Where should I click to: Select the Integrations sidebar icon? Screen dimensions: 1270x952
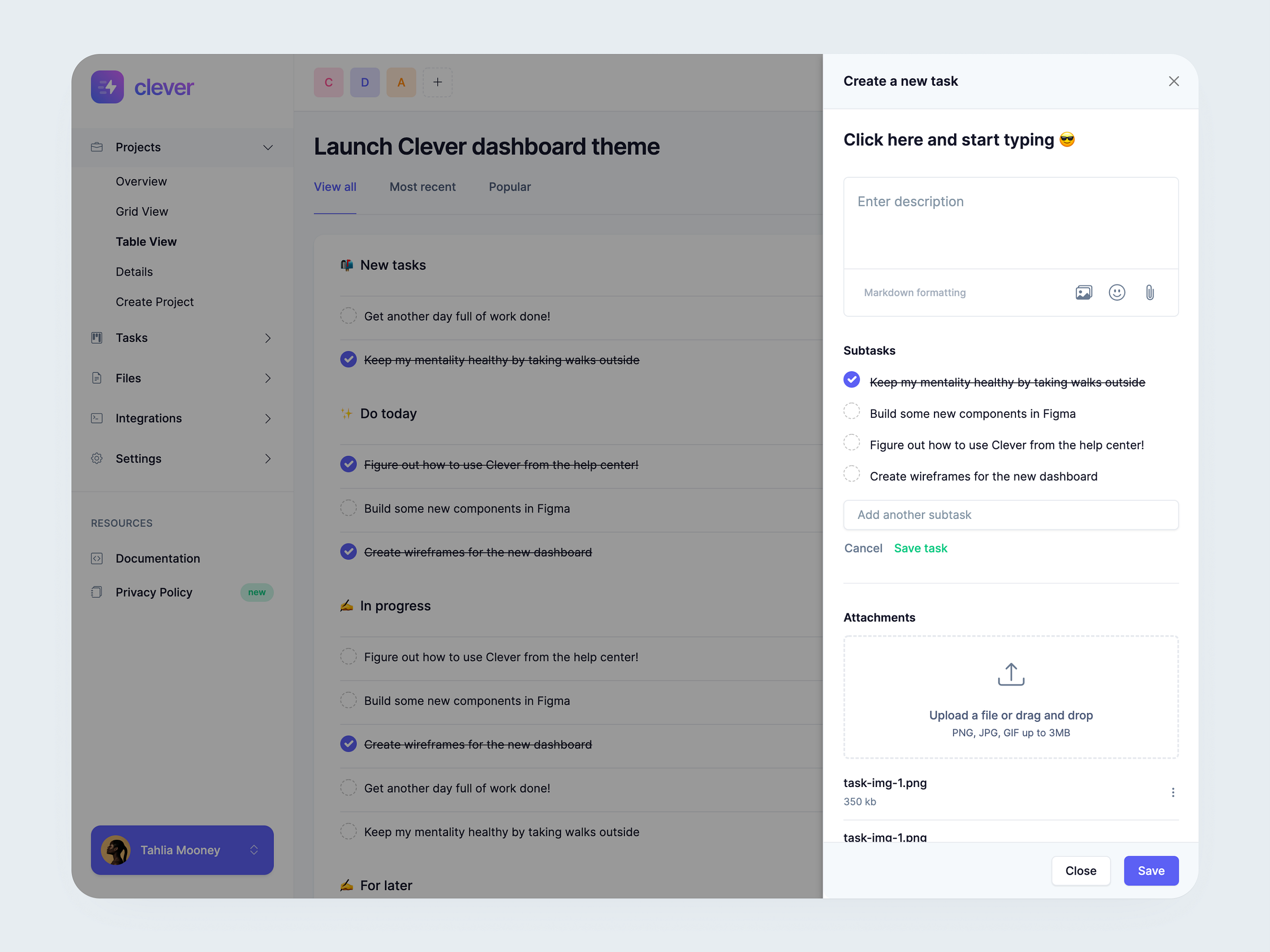pyautogui.click(x=96, y=418)
